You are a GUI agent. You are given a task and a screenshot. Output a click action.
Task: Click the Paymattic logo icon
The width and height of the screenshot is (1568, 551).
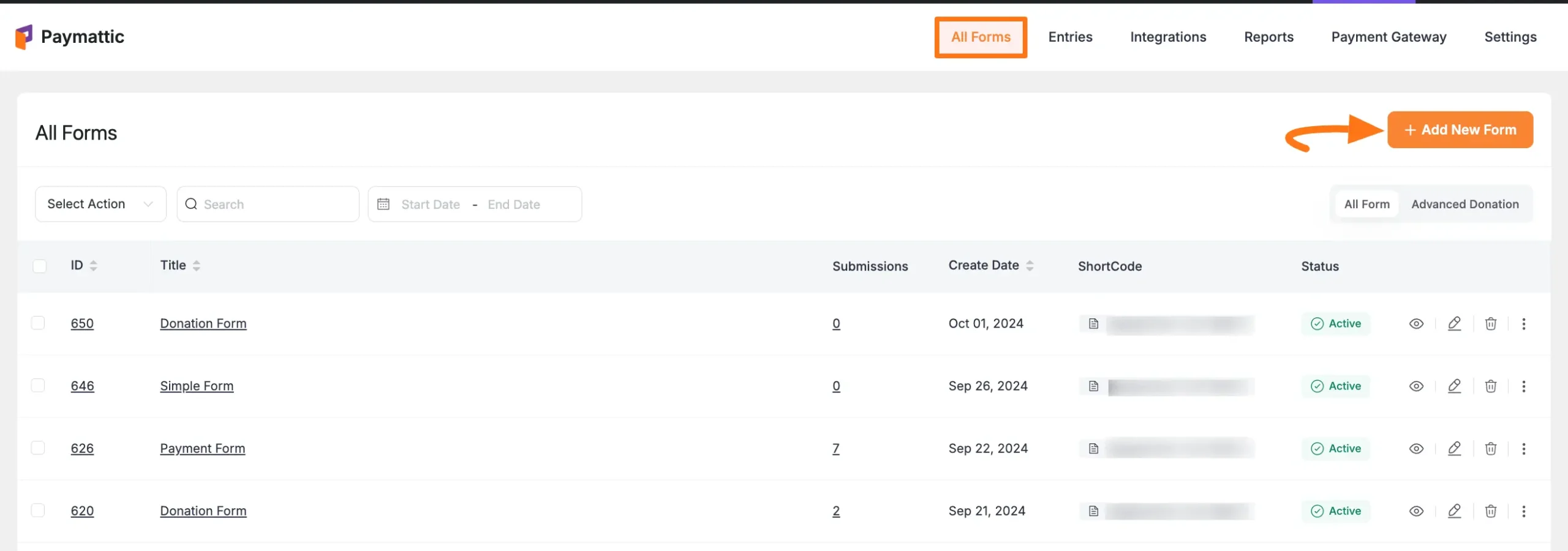[23, 37]
